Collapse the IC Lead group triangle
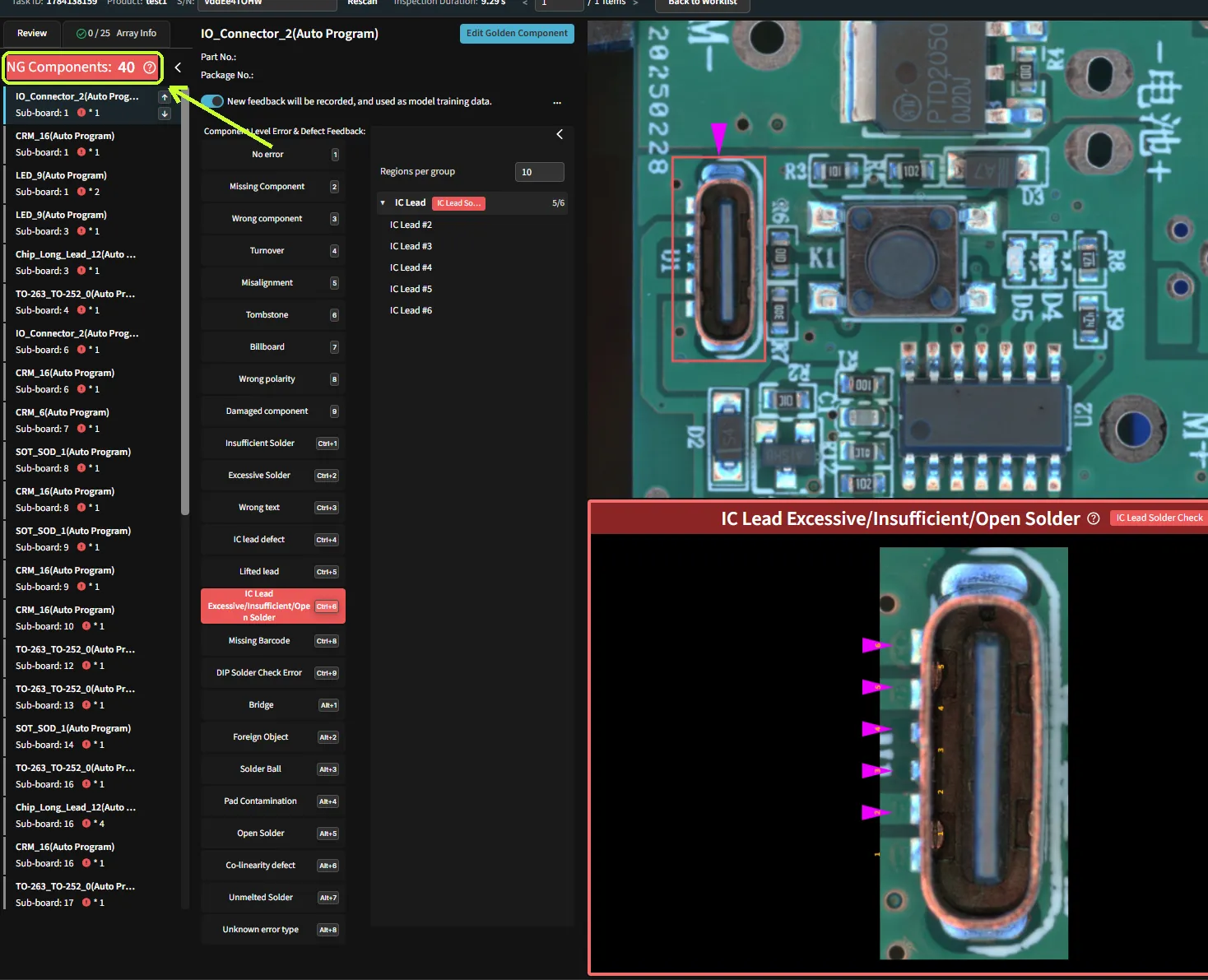 (x=383, y=202)
